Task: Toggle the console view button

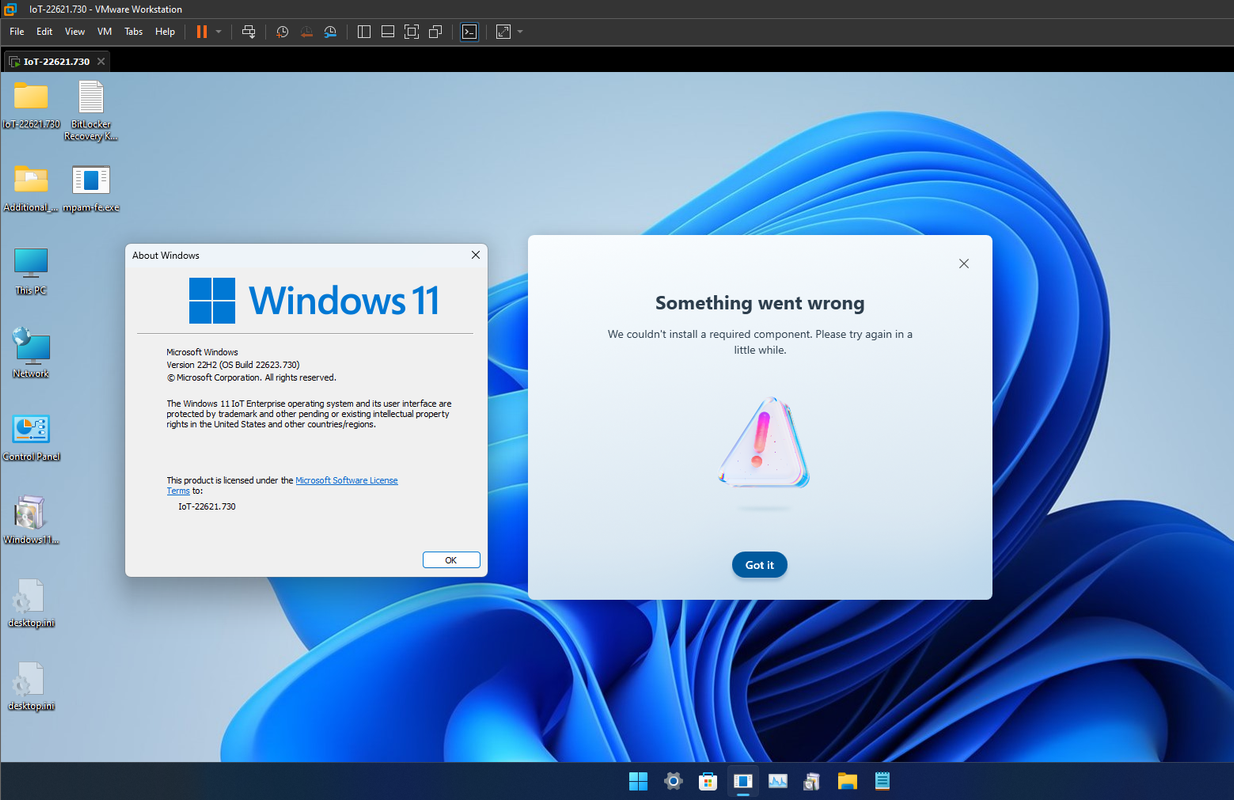Action: coord(469,32)
